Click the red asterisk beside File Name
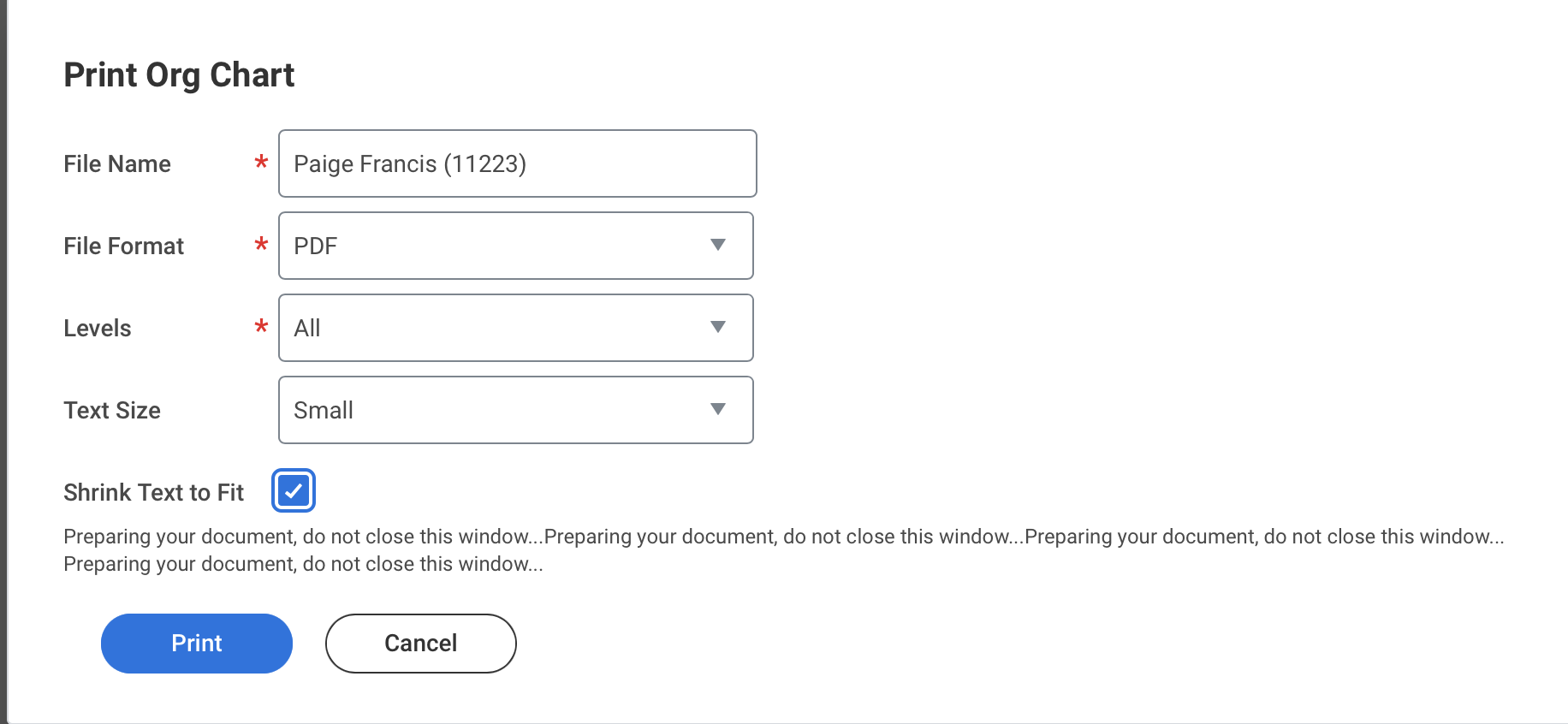Image resolution: width=1568 pixels, height=724 pixels. coord(261,162)
